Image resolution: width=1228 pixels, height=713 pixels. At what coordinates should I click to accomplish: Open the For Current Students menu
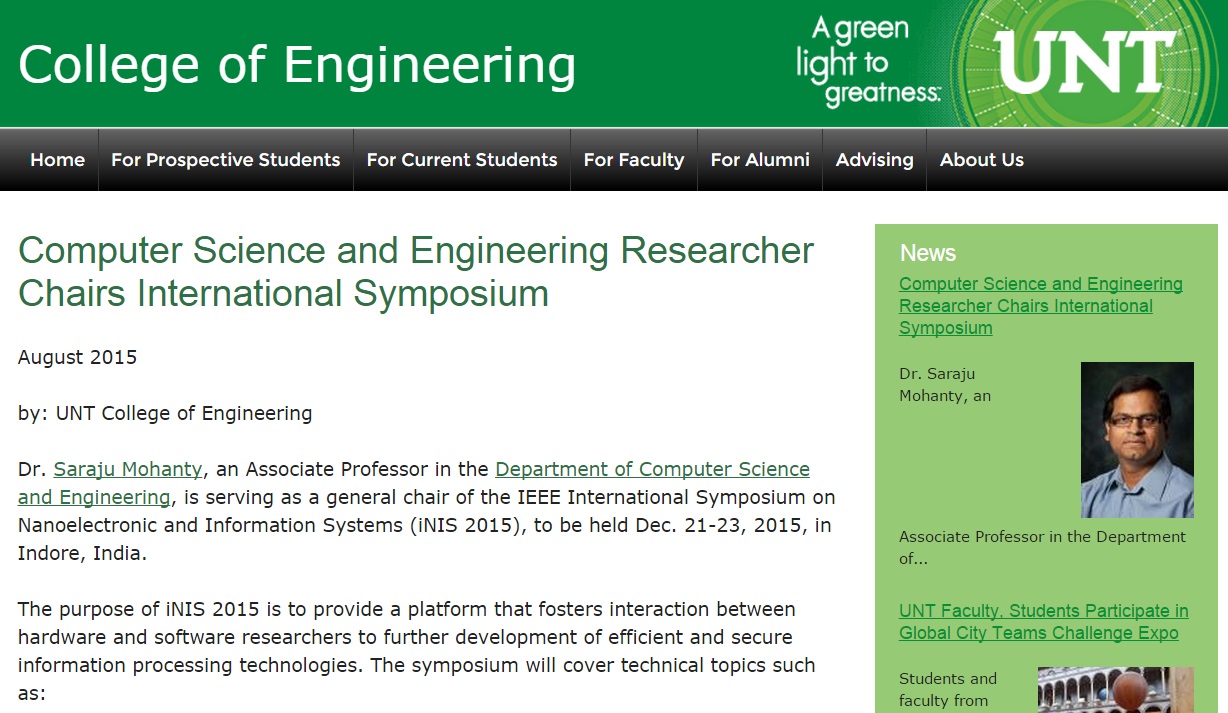[462, 160]
